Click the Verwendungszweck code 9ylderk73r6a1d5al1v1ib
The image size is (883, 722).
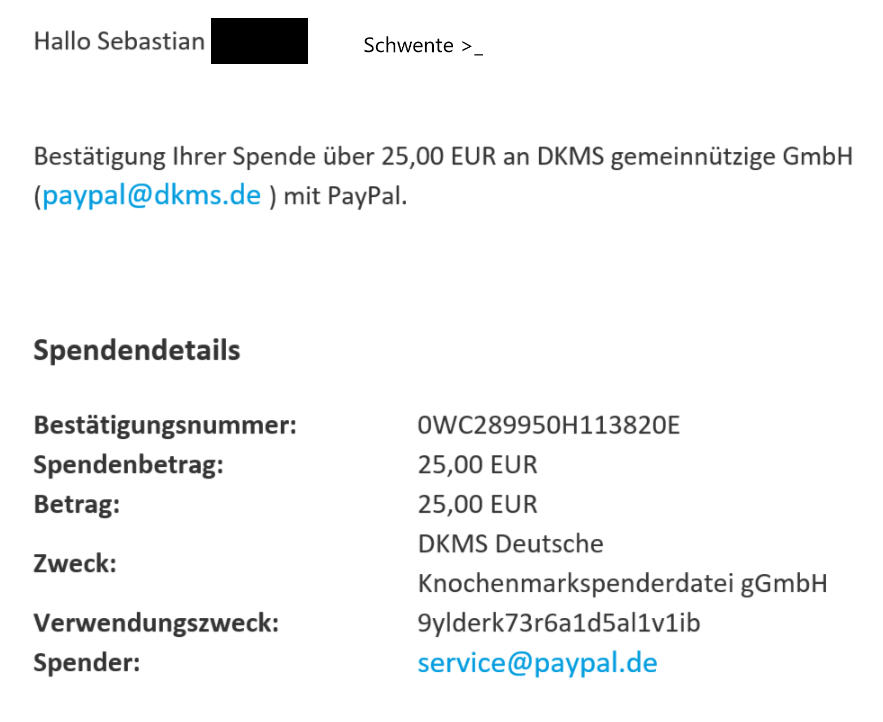tap(559, 623)
